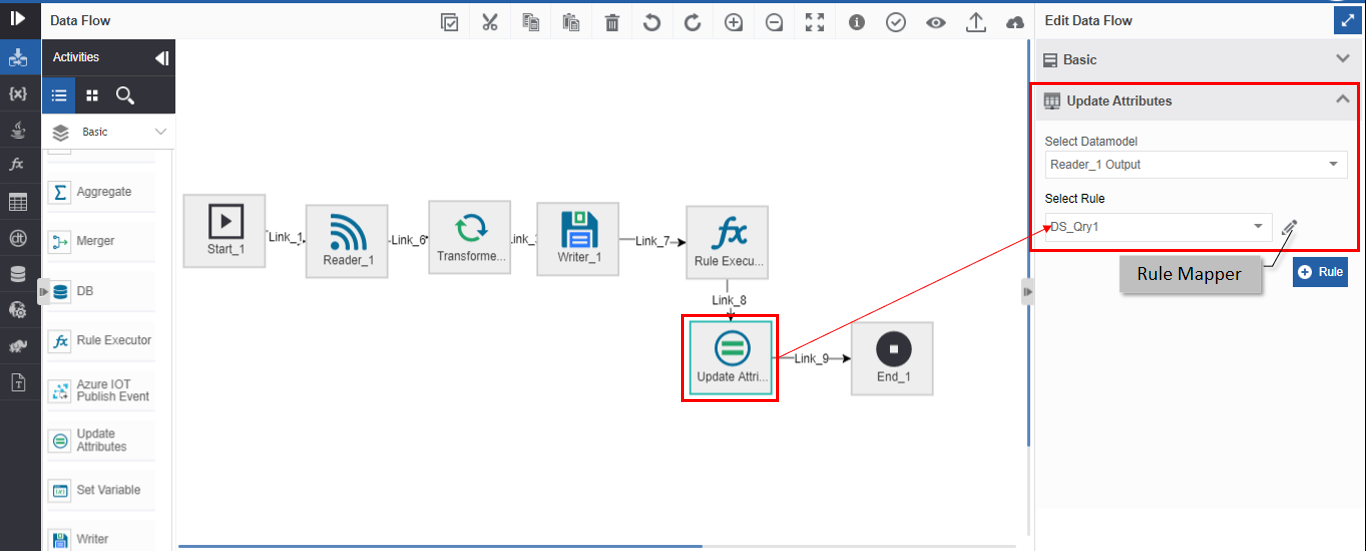The width and height of the screenshot is (1366, 551).
Task: Click the play-bar icon at sidebar top
Action: click(18, 18)
